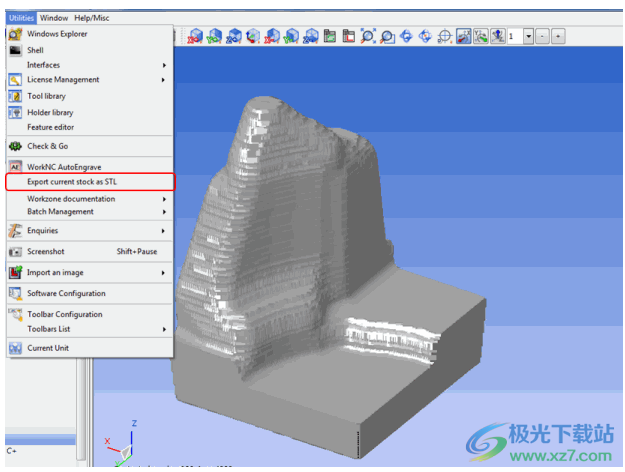This screenshot has height=472, width=625.
Task: Select Feature editor menu entry
Action: pyautogui.click(x=90, y=127)
